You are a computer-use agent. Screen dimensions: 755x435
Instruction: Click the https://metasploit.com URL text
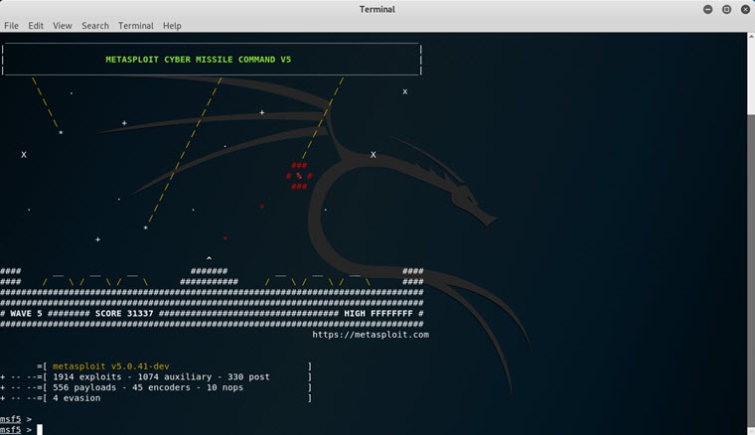(370, 334)
